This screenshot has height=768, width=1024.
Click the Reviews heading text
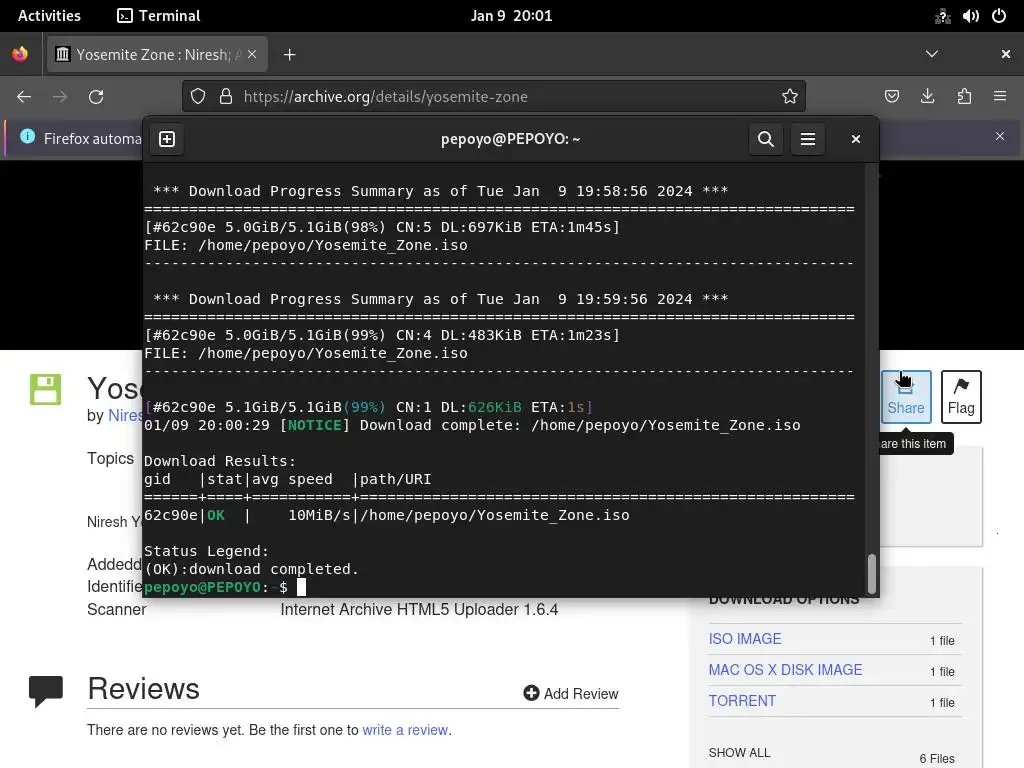pos(144,688)
